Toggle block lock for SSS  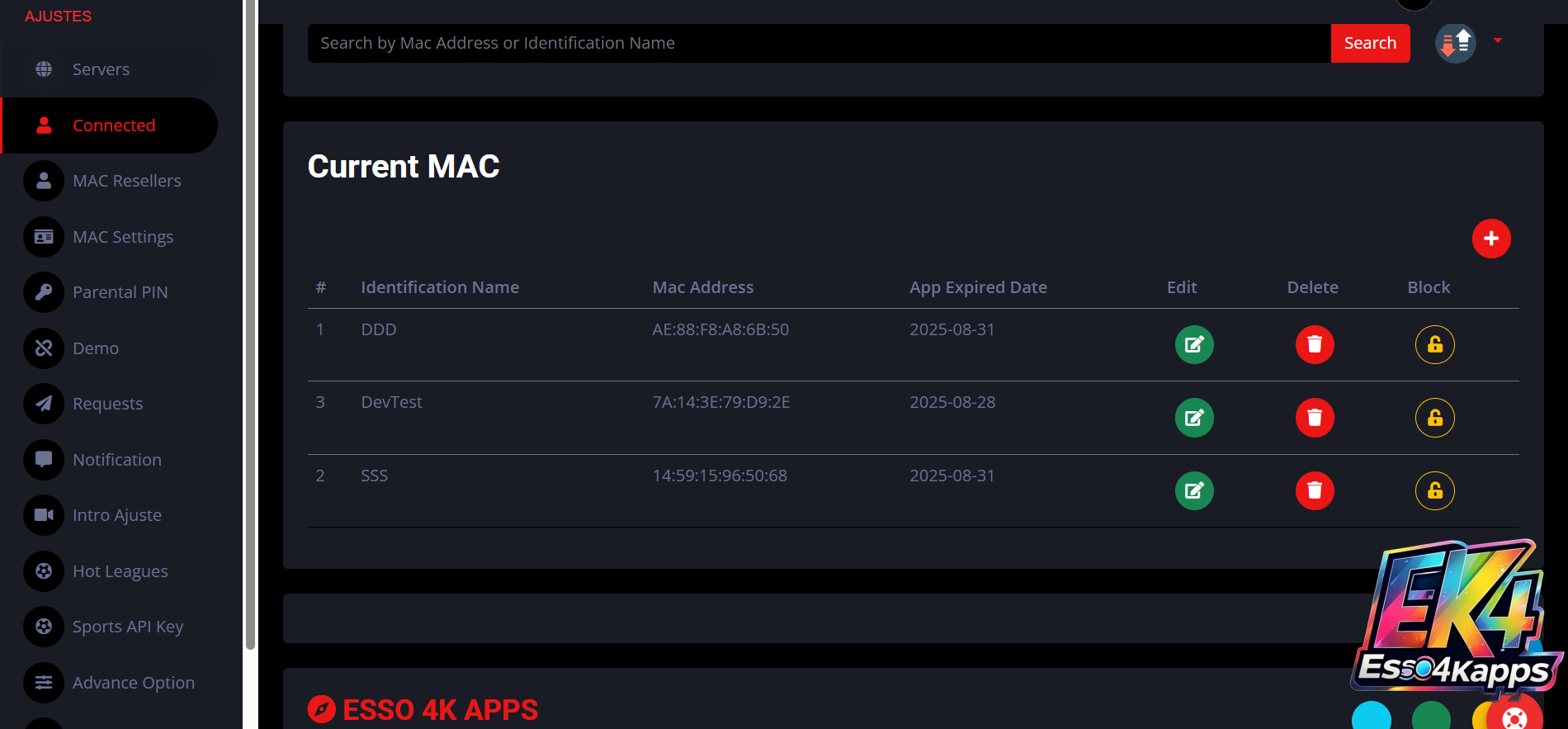[1434, 490]
